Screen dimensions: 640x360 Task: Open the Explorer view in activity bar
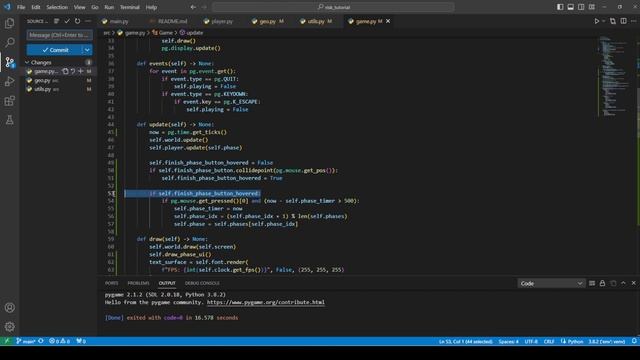point(9,23)
